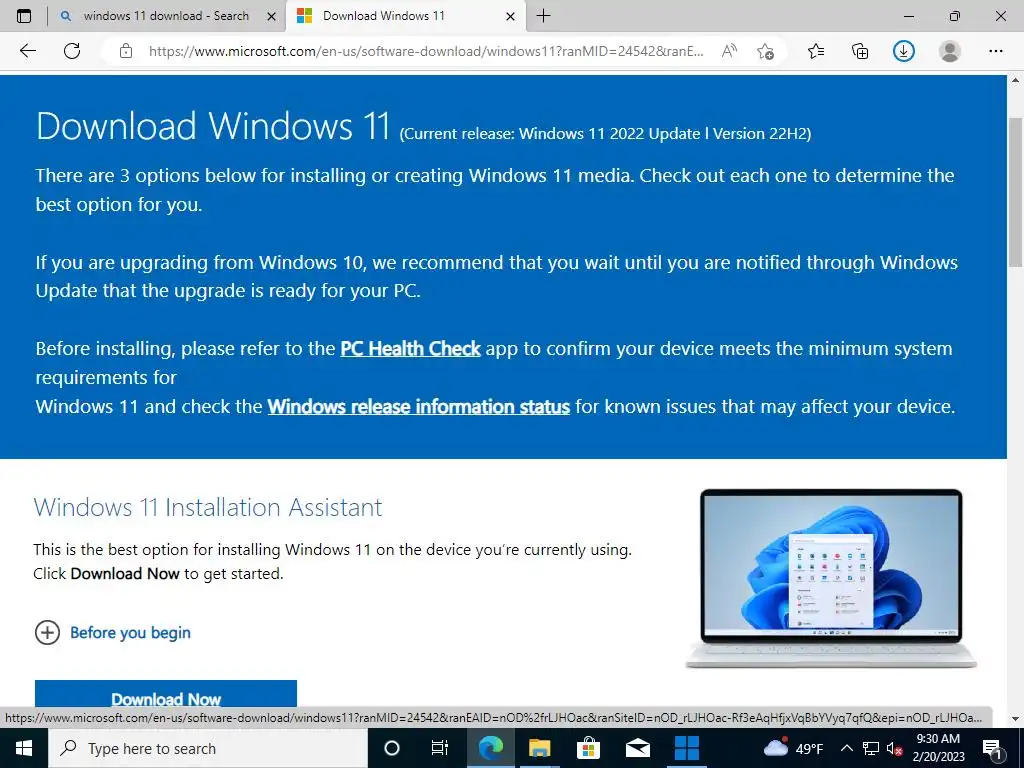The width and height of the screenshot is (1024, 768).
Task: Open the weather widget showing 49°F
Action: 793,748
